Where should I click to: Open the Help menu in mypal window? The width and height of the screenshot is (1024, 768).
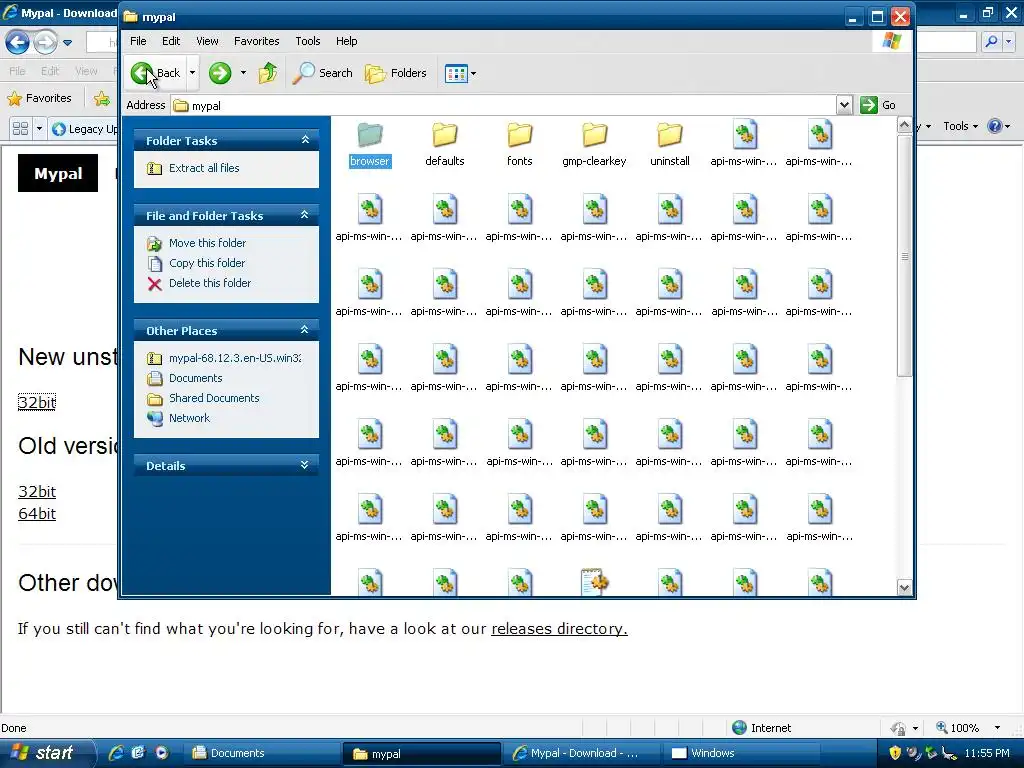[346, 41]
